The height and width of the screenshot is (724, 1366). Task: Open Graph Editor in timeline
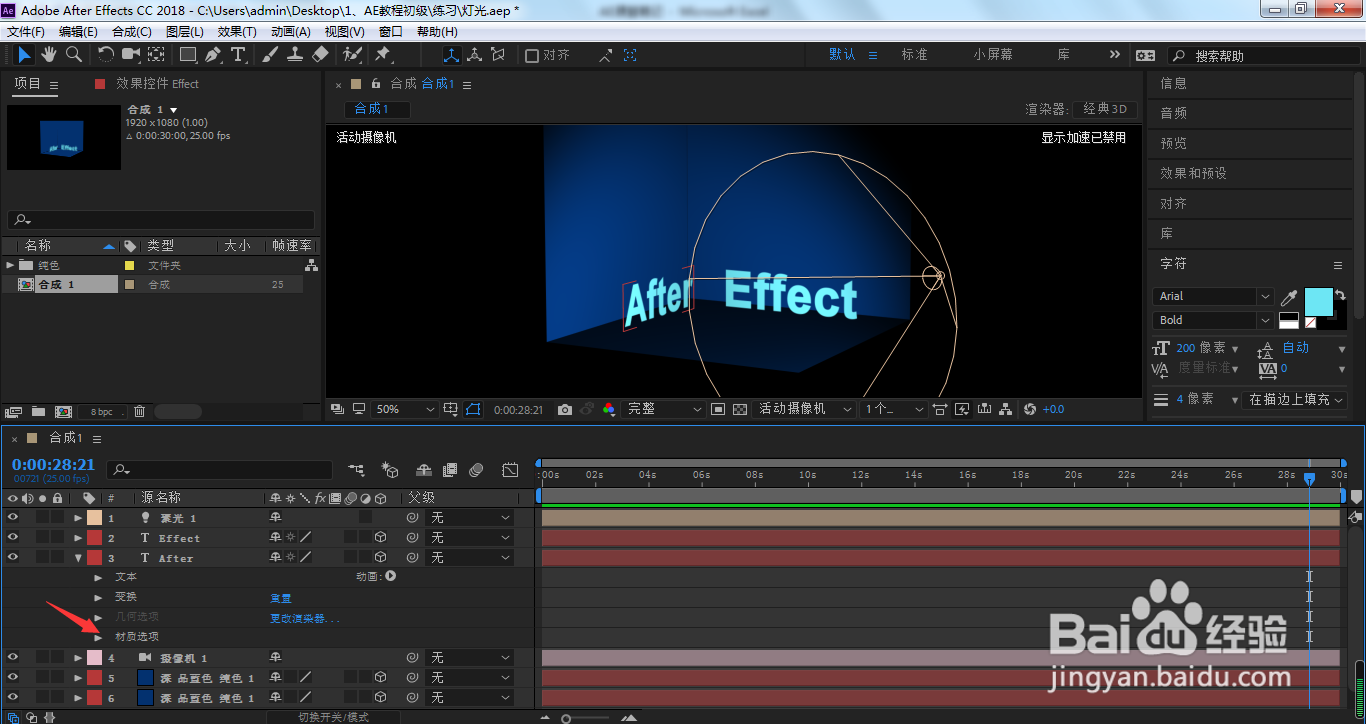point(510,469)
